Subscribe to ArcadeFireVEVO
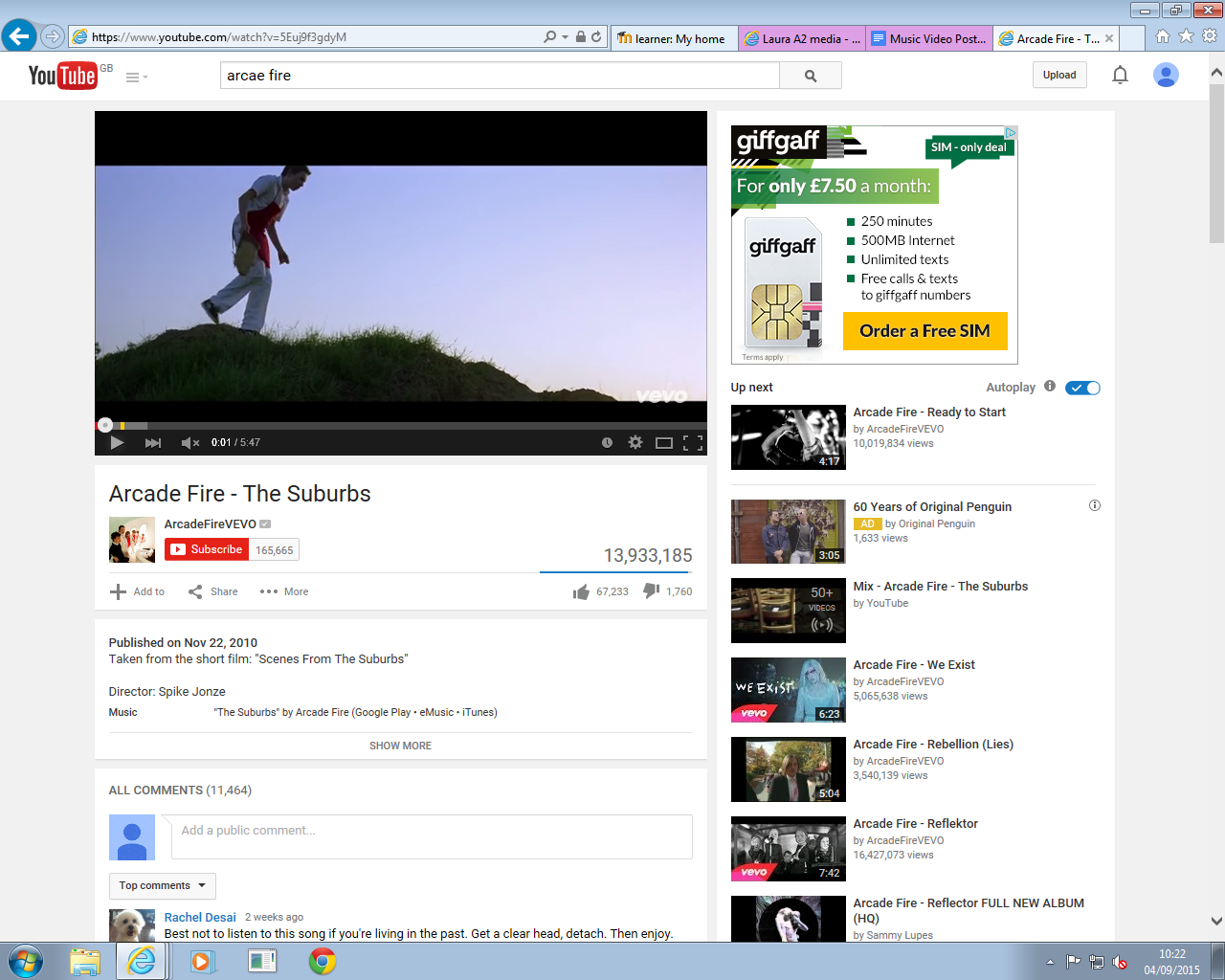Screen dimensions: 1225x980 207,549
